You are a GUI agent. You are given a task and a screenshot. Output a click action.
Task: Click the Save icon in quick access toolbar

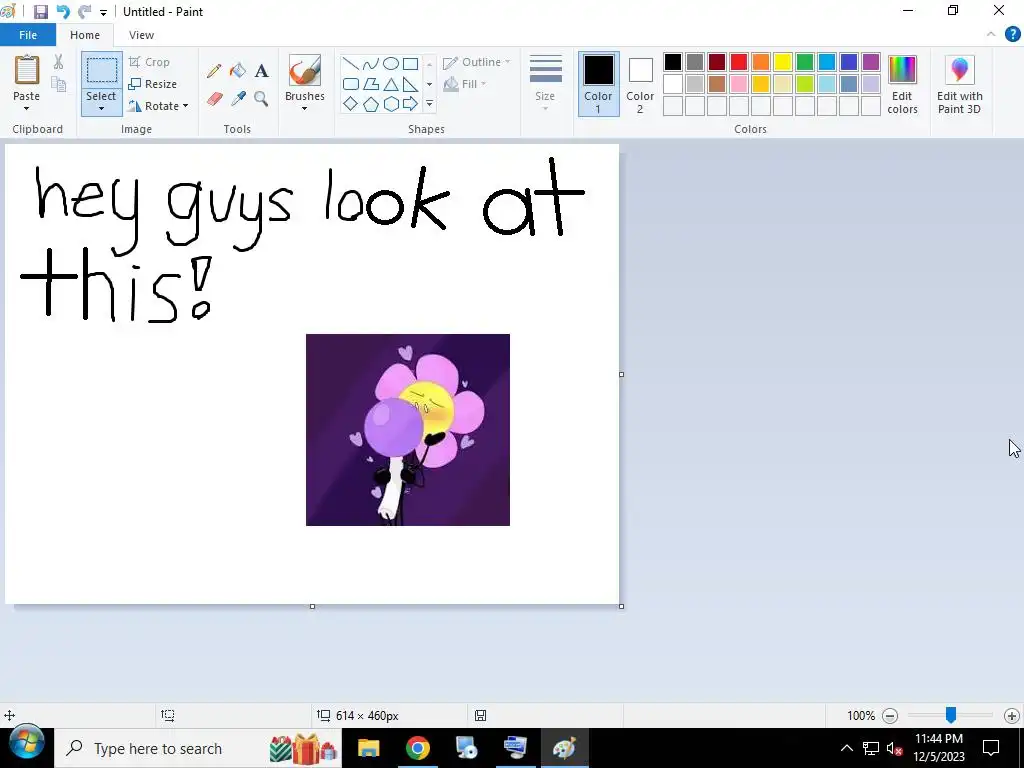[40, 12]
